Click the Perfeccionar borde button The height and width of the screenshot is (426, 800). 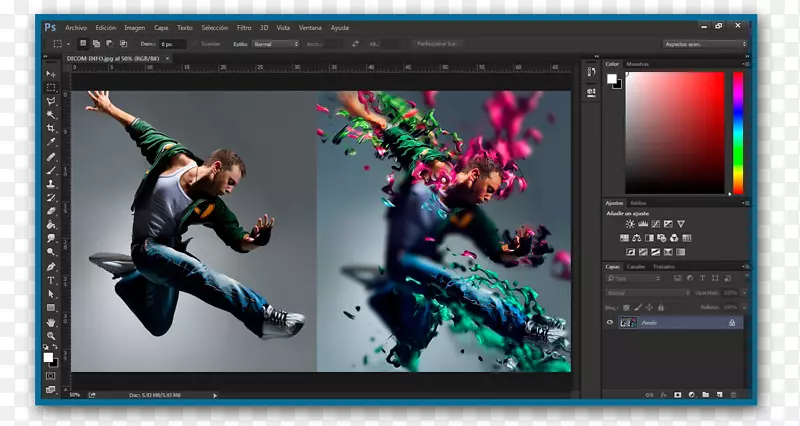437,44
